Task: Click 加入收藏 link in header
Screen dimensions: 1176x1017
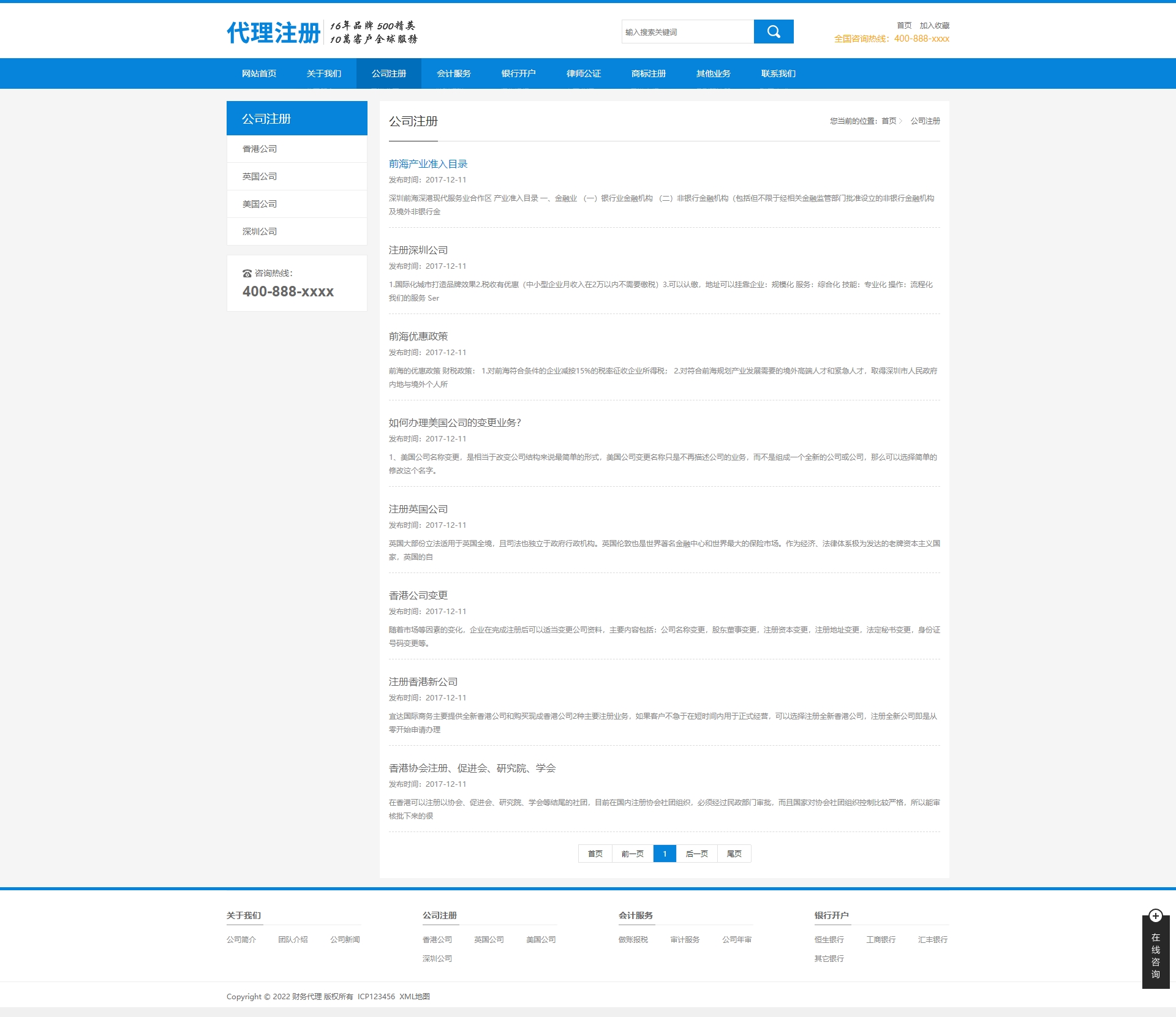Action: pyautogui.click(x=935, y=26)
